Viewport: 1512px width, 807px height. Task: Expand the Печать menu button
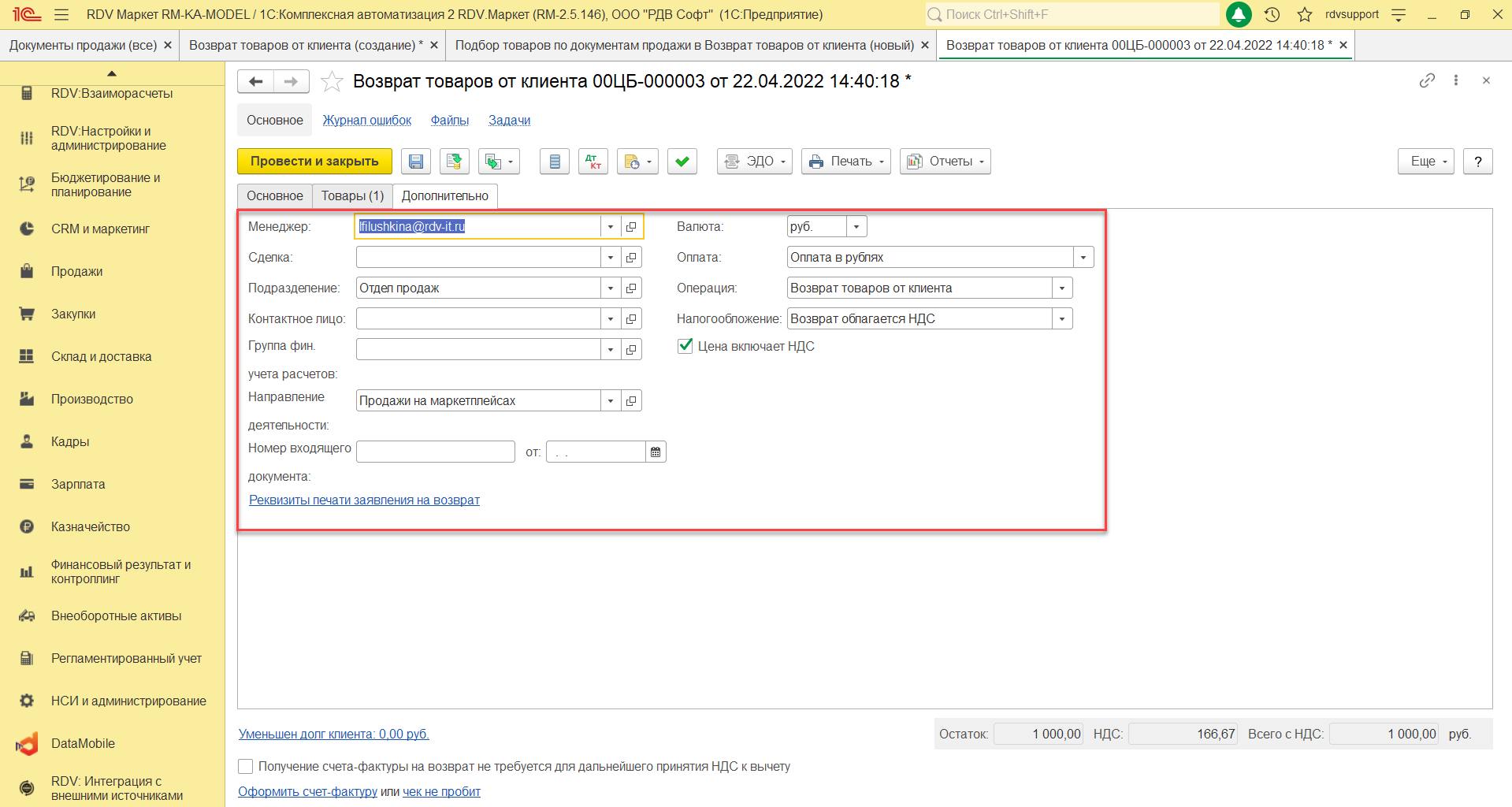click(845, 162)
